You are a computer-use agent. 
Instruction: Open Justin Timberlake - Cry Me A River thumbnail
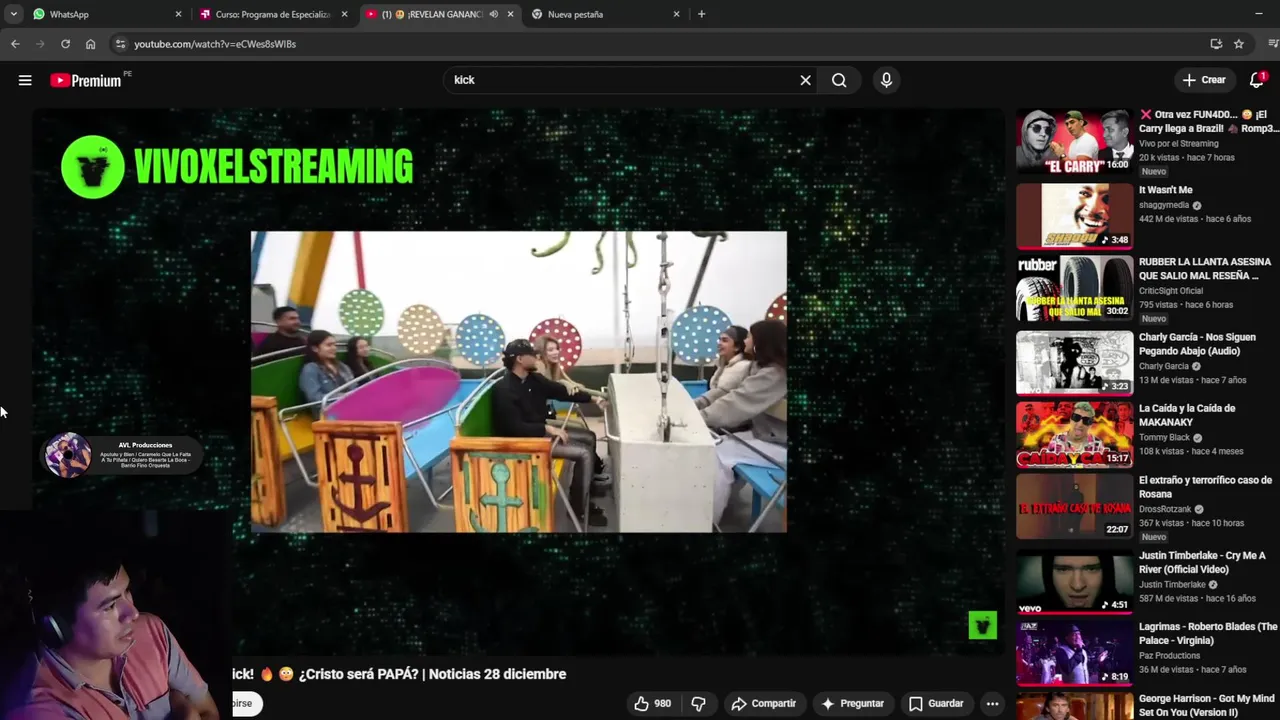1075,582
